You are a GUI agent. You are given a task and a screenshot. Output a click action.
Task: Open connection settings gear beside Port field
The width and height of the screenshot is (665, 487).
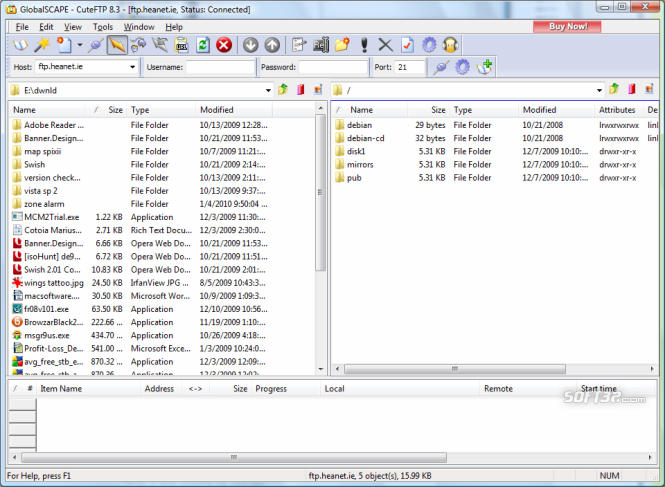462,67
